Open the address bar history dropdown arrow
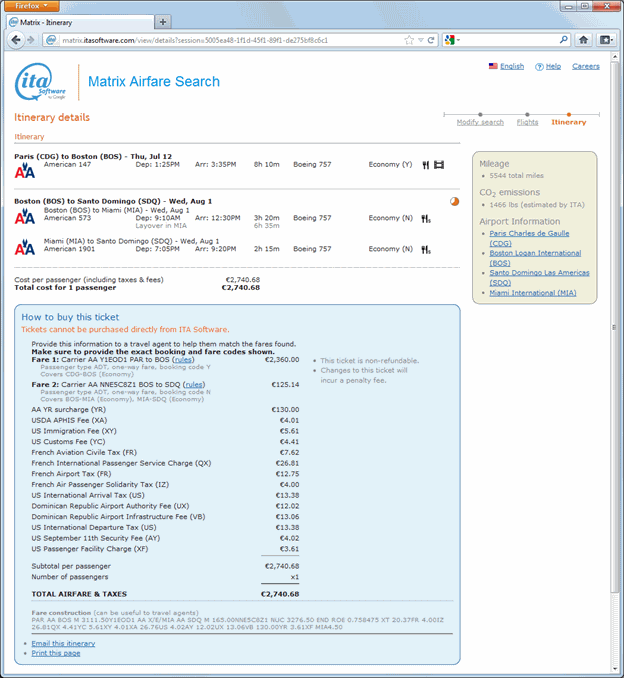Screen dimensions: 624x678 coord(420,40)
